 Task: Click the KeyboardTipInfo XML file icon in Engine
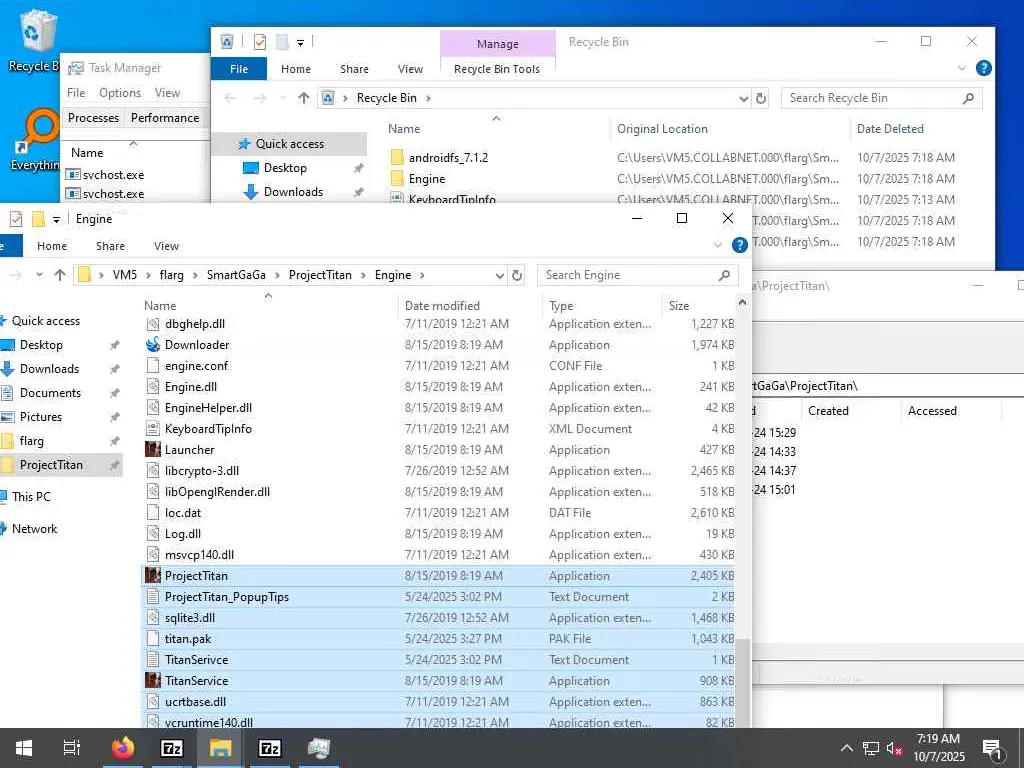(x=153, y=429)
